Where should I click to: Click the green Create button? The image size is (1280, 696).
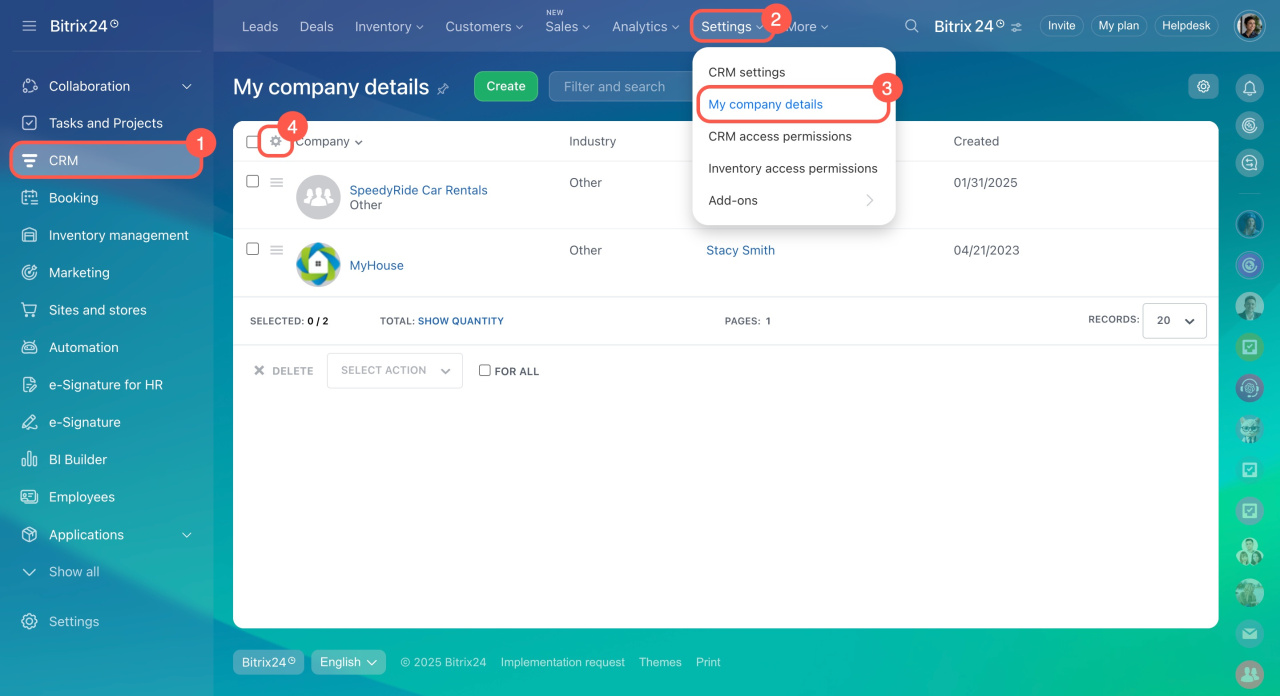[x=506, y=86]
